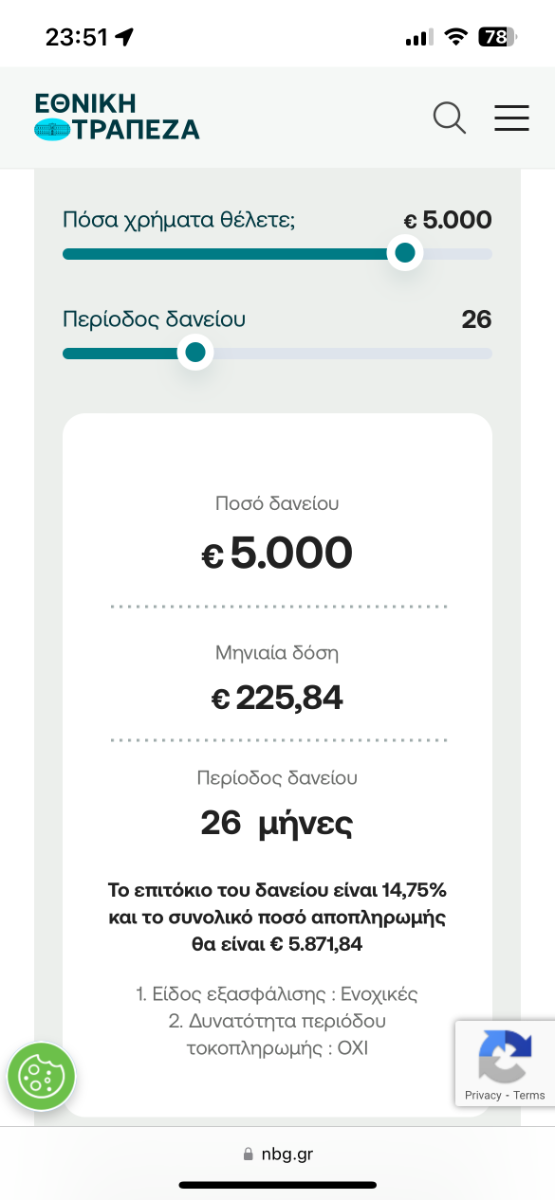
Task: Tap the battery indicator in status bar
Action: pos(496,38)
